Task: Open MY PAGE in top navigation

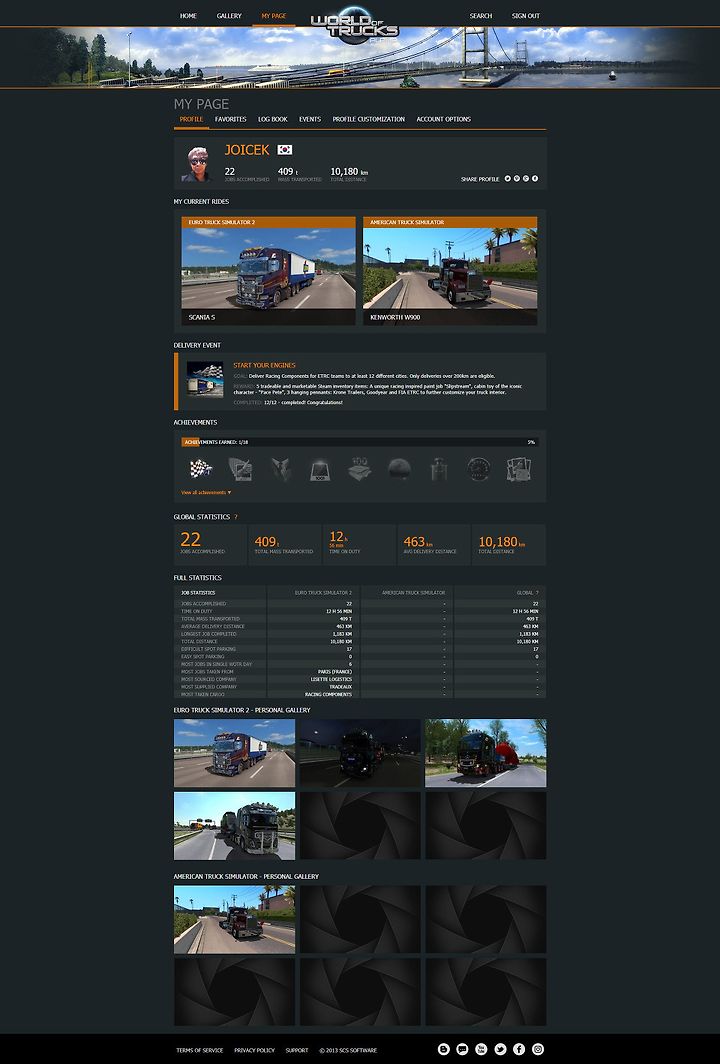Action: point(273,16)
